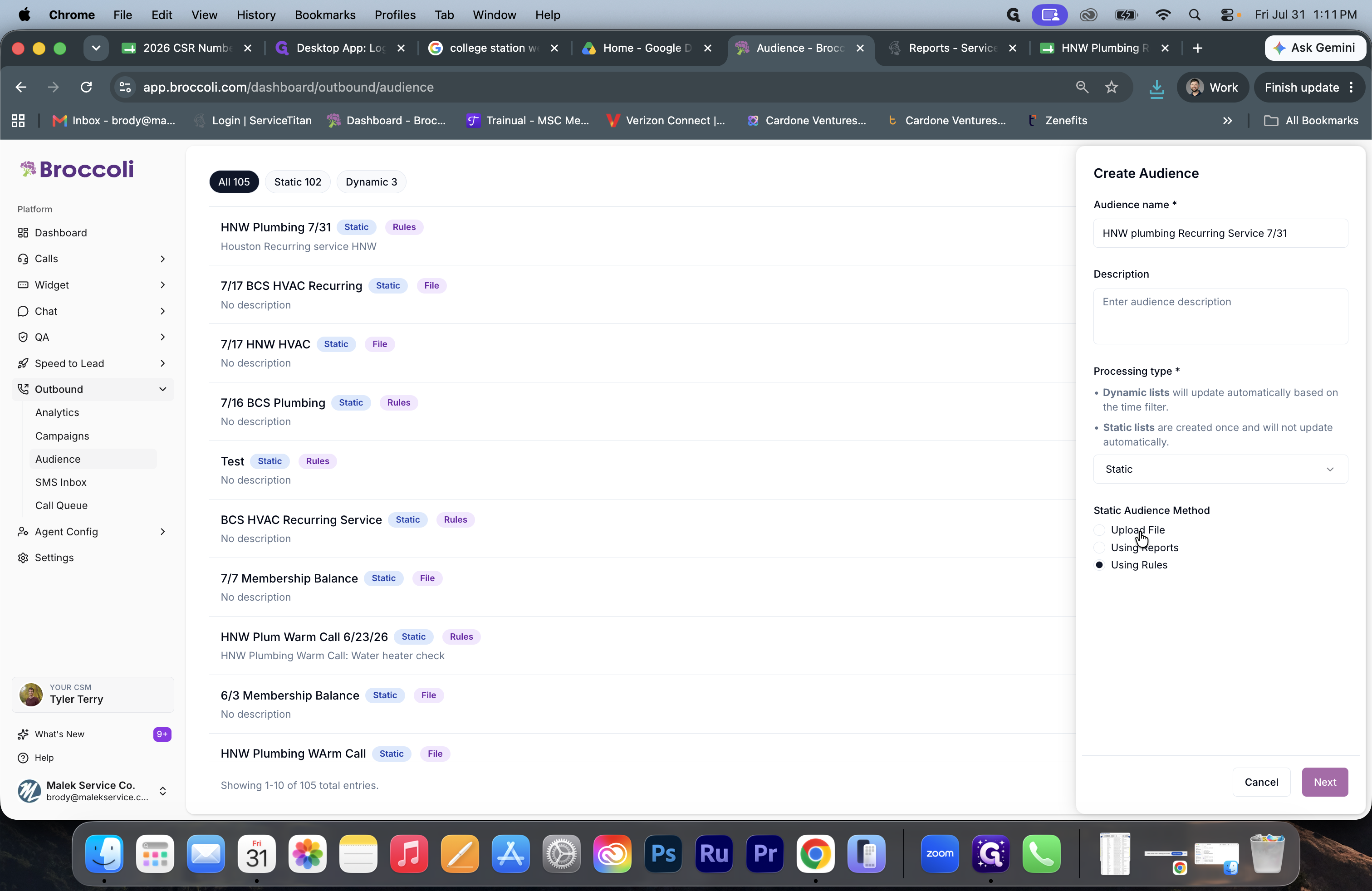Switch to the Reports - Service tab
1372x891 pixels.
(952, 48)
